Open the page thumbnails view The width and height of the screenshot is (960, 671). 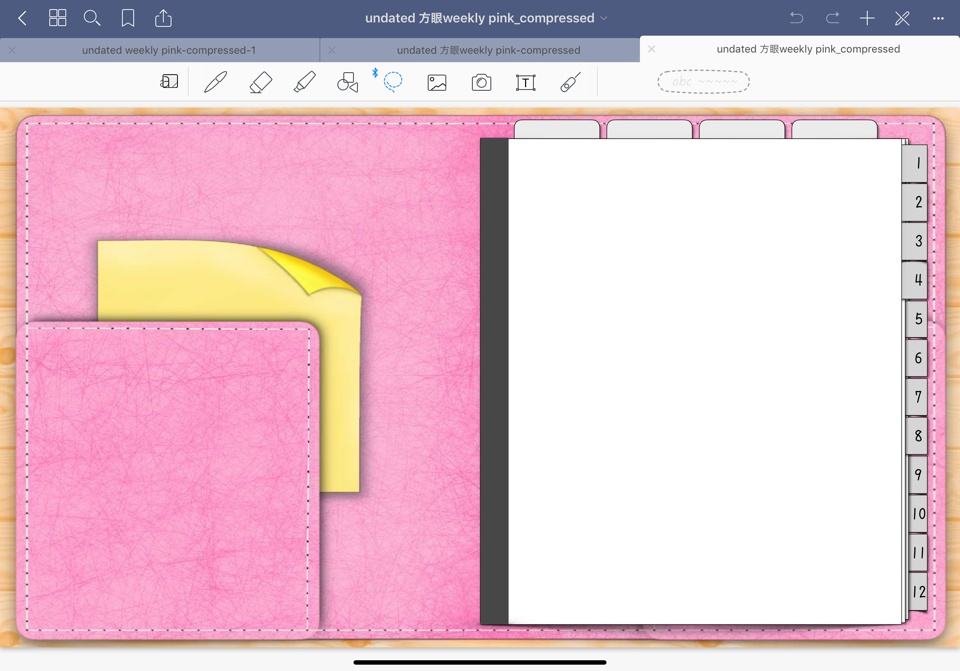coord(57,17)
